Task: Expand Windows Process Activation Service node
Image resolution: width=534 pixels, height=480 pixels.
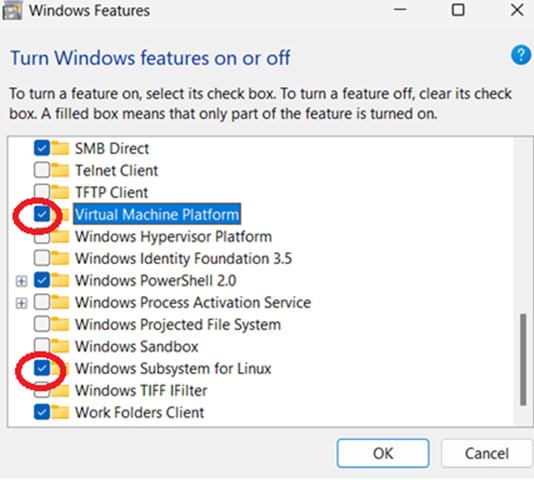Action: coord(21,303)
